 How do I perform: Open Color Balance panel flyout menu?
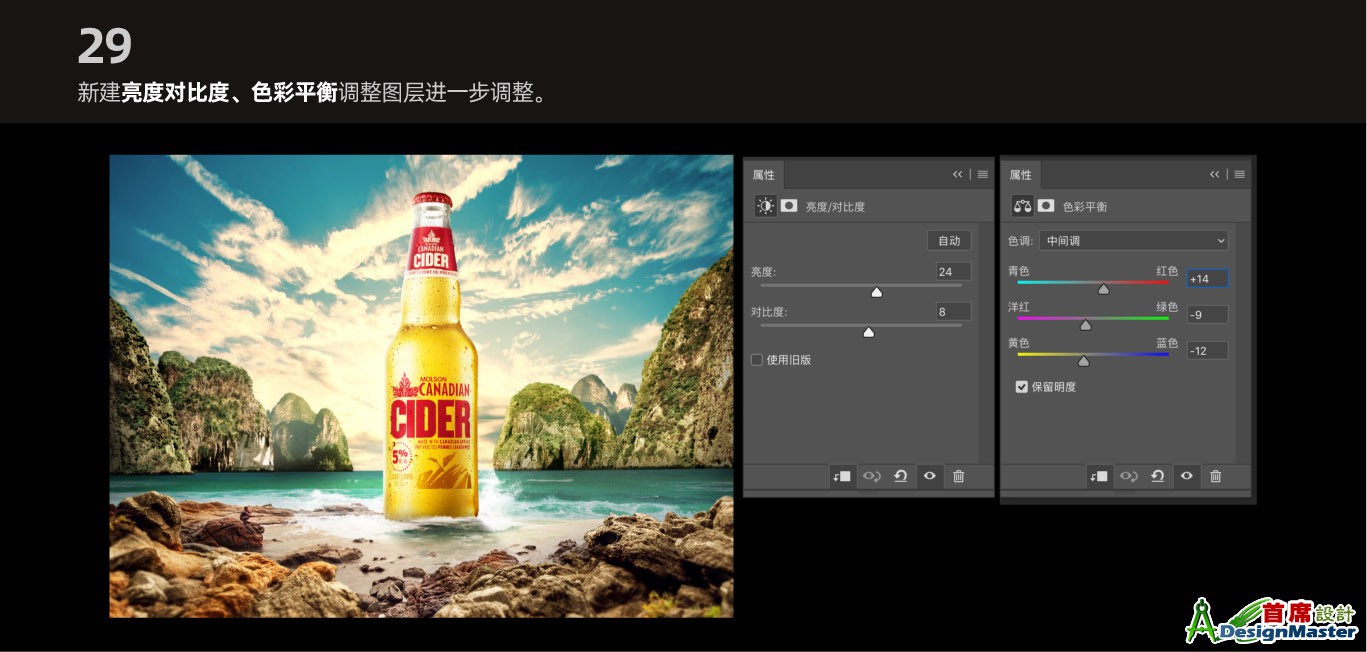(1240, 174)
